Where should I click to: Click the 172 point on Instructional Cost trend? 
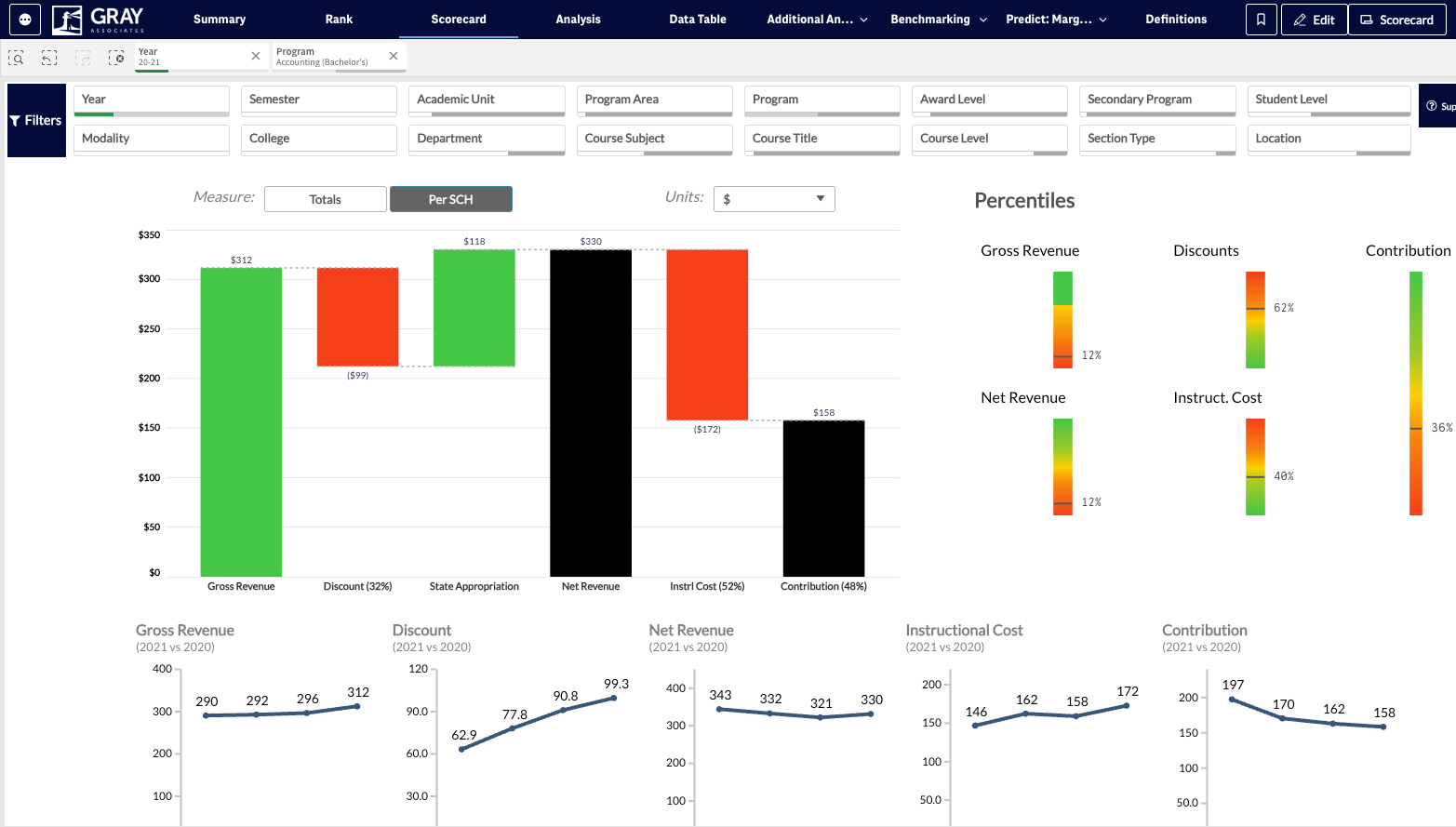(x=1127, y=705)
